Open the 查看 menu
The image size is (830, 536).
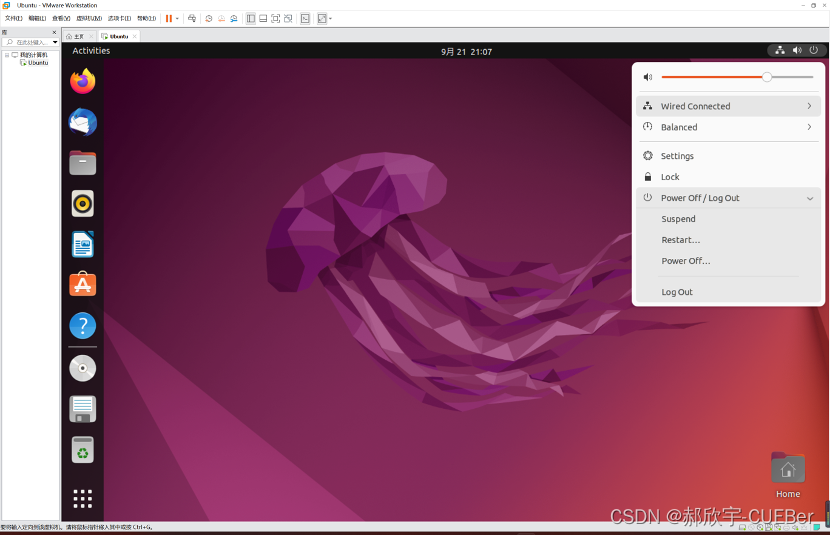coord(61,19)
